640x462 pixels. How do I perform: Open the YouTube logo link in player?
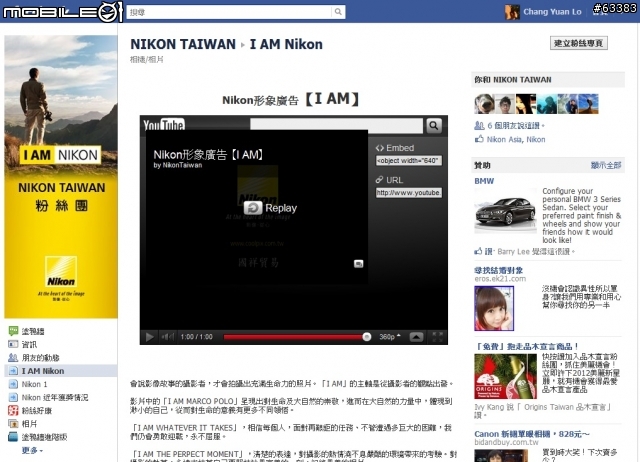point(164,125)
